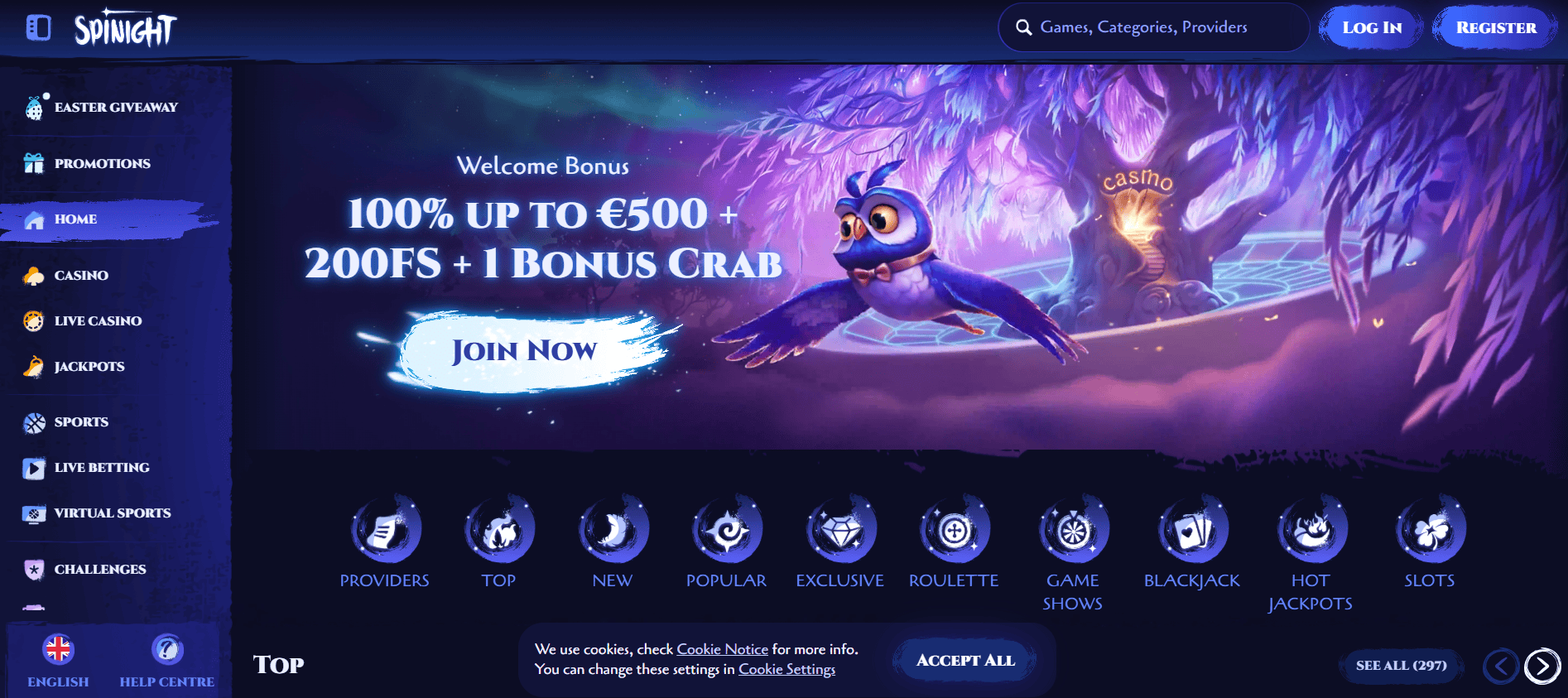Accept all cookies
The image size is (1568, 698).
[x=965, y=660]
